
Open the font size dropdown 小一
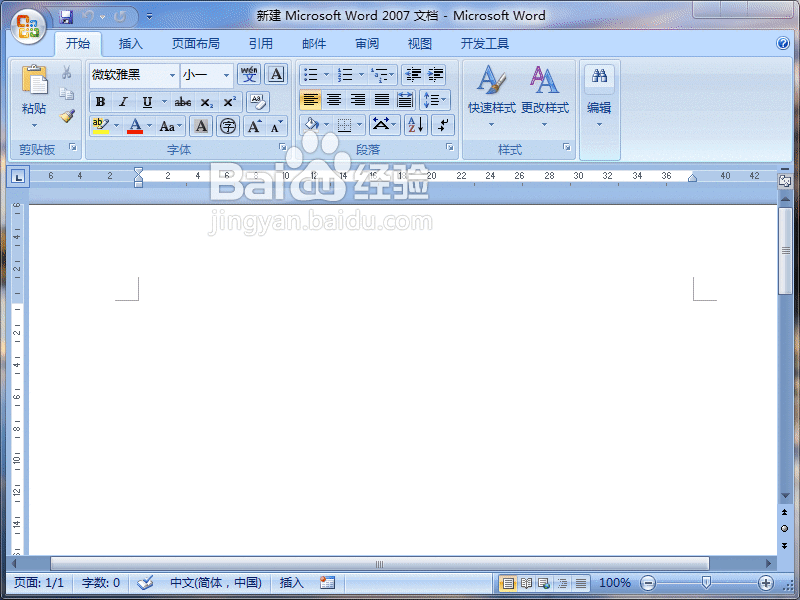pos(226,75)
